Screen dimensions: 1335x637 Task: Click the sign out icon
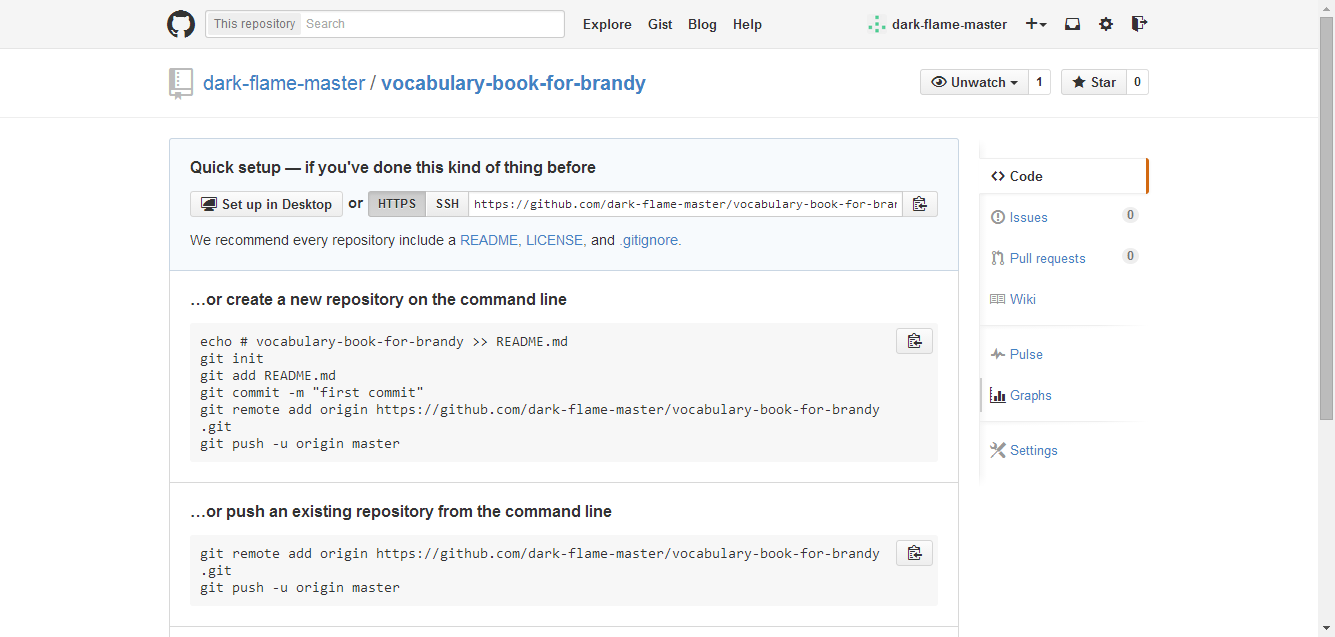(x=1139, y=24)
